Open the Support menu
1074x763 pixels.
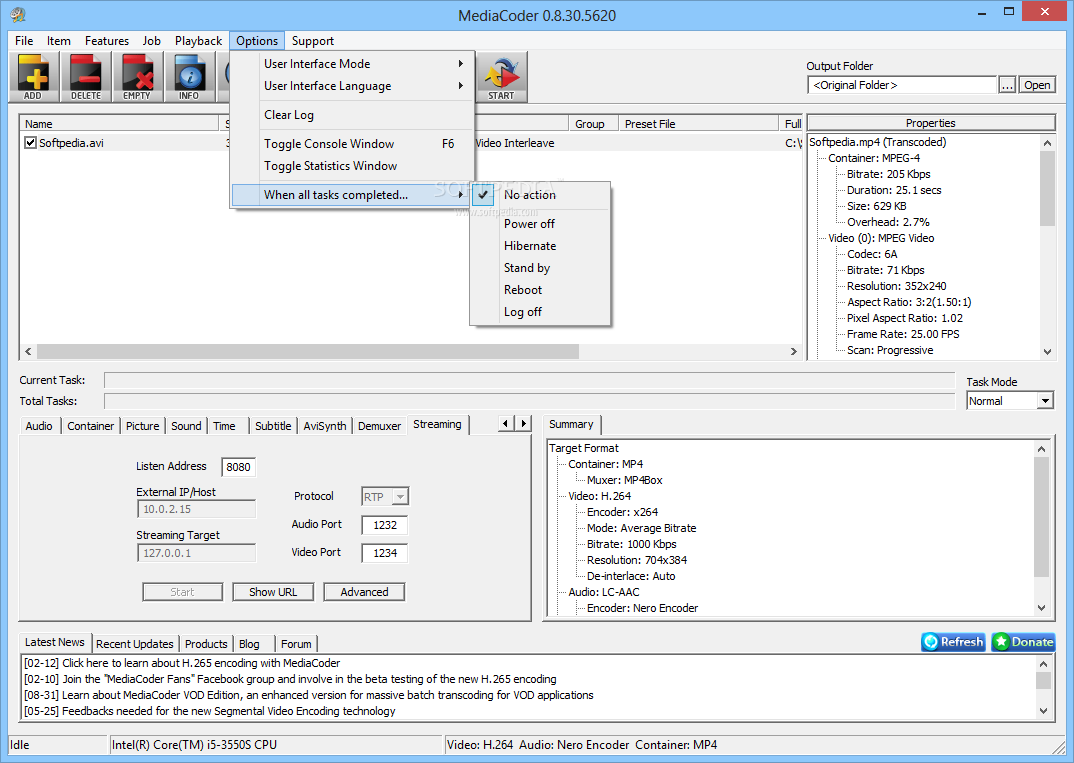pyautogui.click(x=312, y=41)
